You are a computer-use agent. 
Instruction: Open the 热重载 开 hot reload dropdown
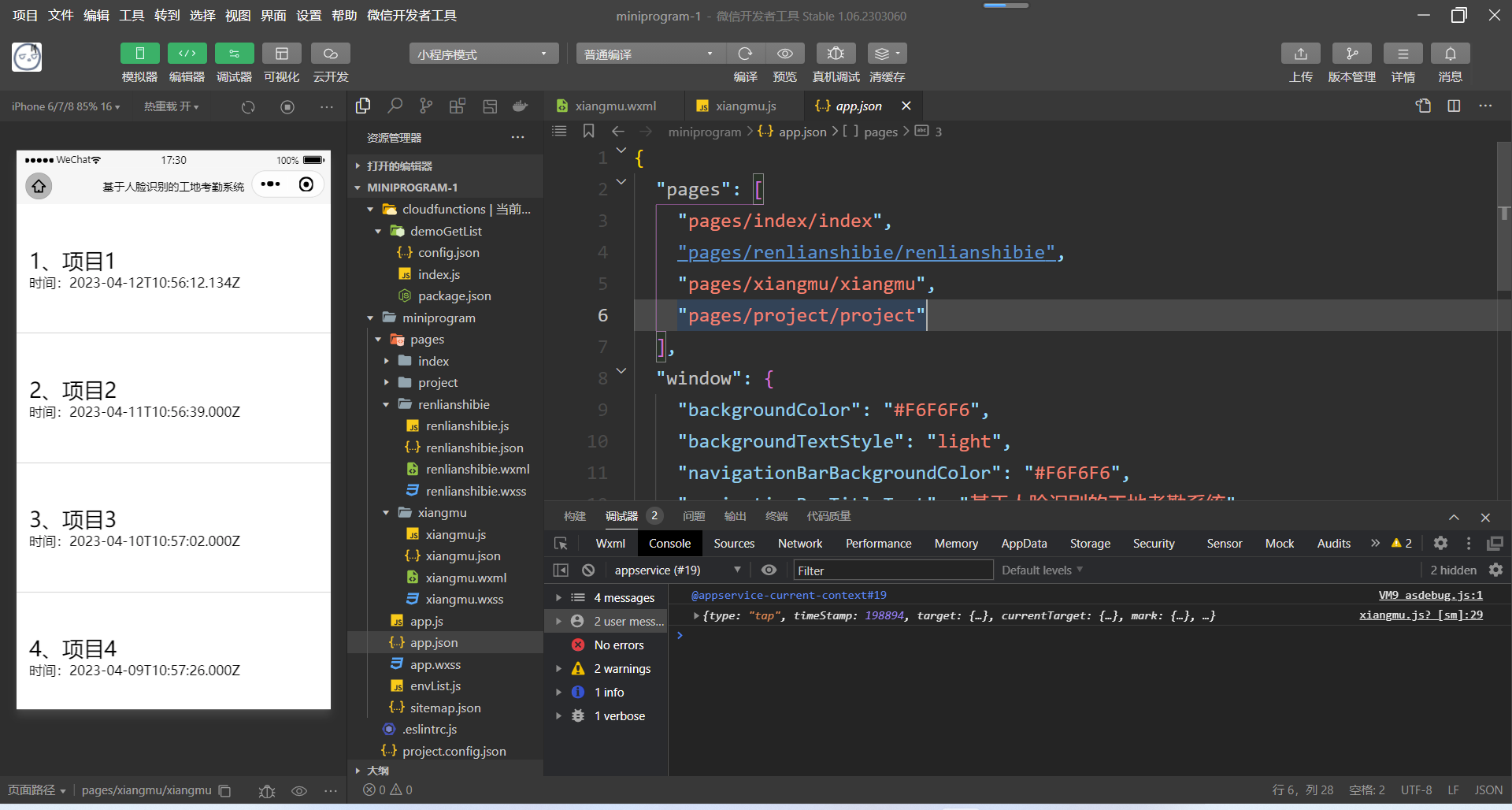(x=171, y=106)
